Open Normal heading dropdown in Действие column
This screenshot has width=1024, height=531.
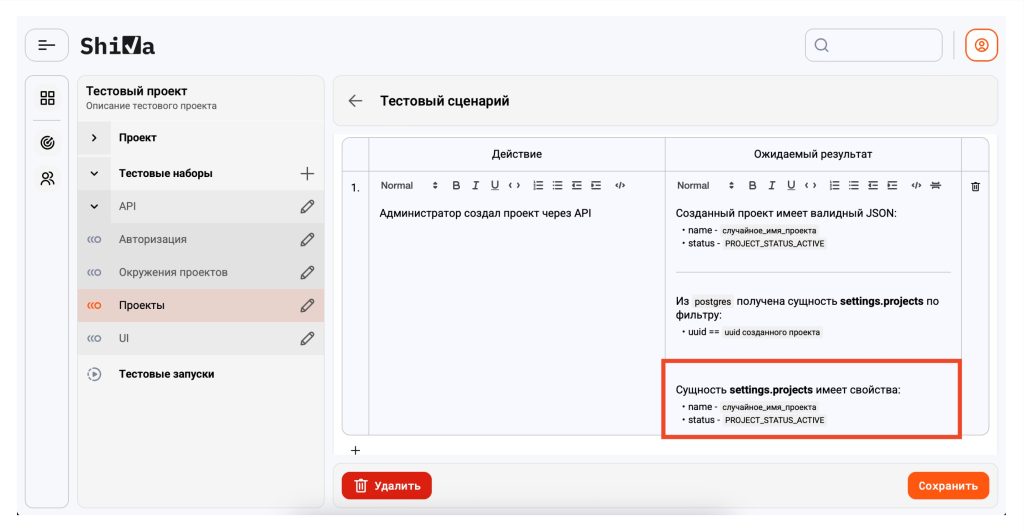pyautogui.click(x=408, y=186)
